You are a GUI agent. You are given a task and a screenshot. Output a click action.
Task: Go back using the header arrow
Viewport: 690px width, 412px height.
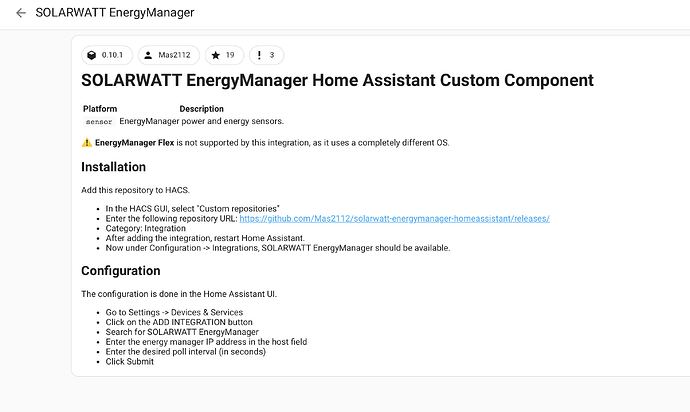click(x=21, y=13)
